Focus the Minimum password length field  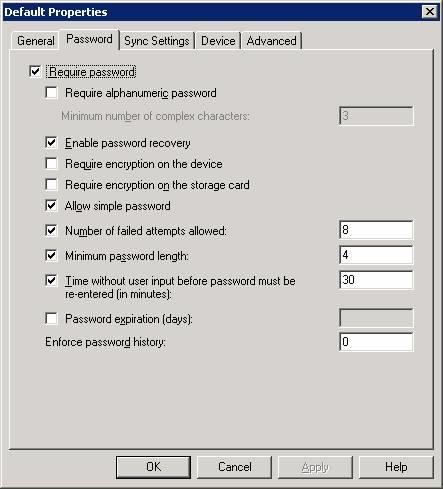tap(376, 255)
